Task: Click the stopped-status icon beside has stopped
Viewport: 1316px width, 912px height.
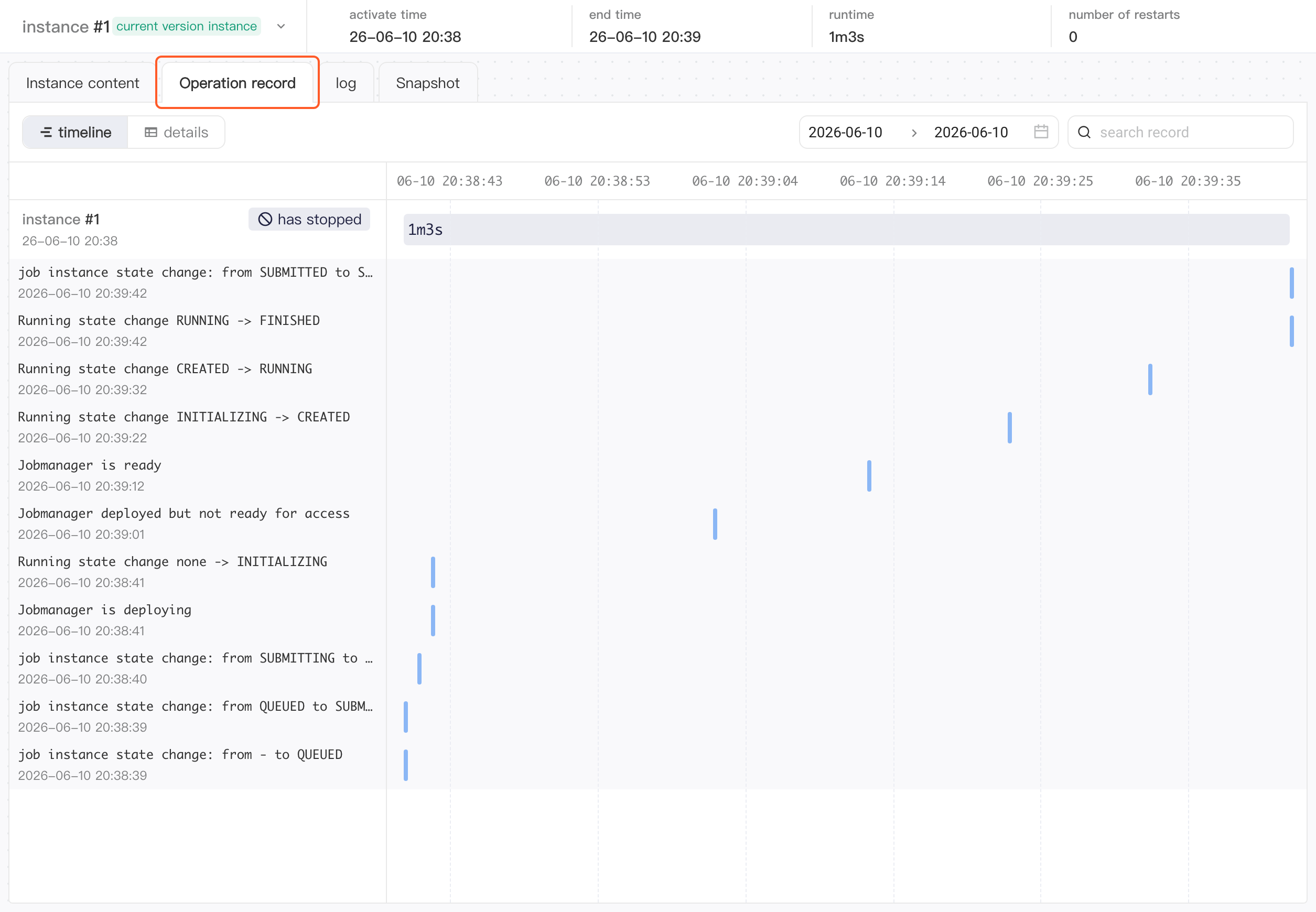Action: [265, 220]
